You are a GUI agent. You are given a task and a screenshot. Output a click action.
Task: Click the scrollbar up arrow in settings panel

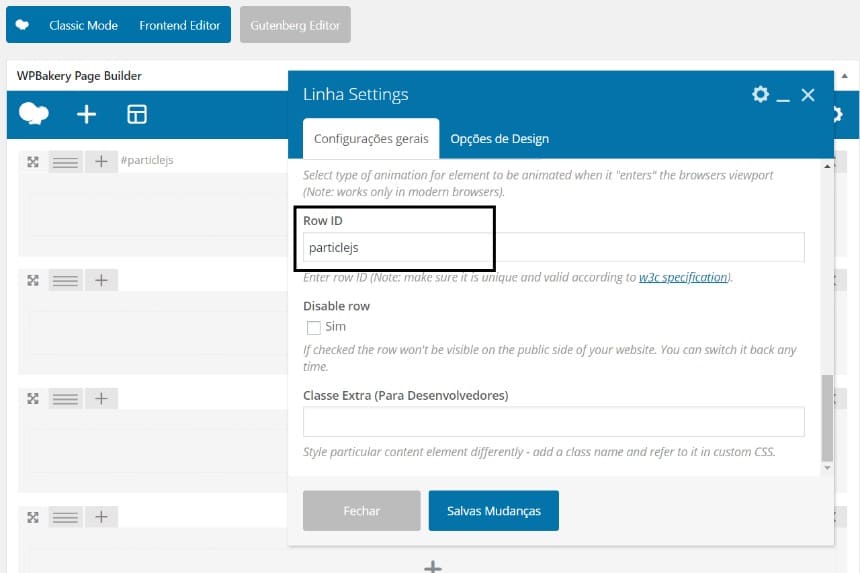827,166
